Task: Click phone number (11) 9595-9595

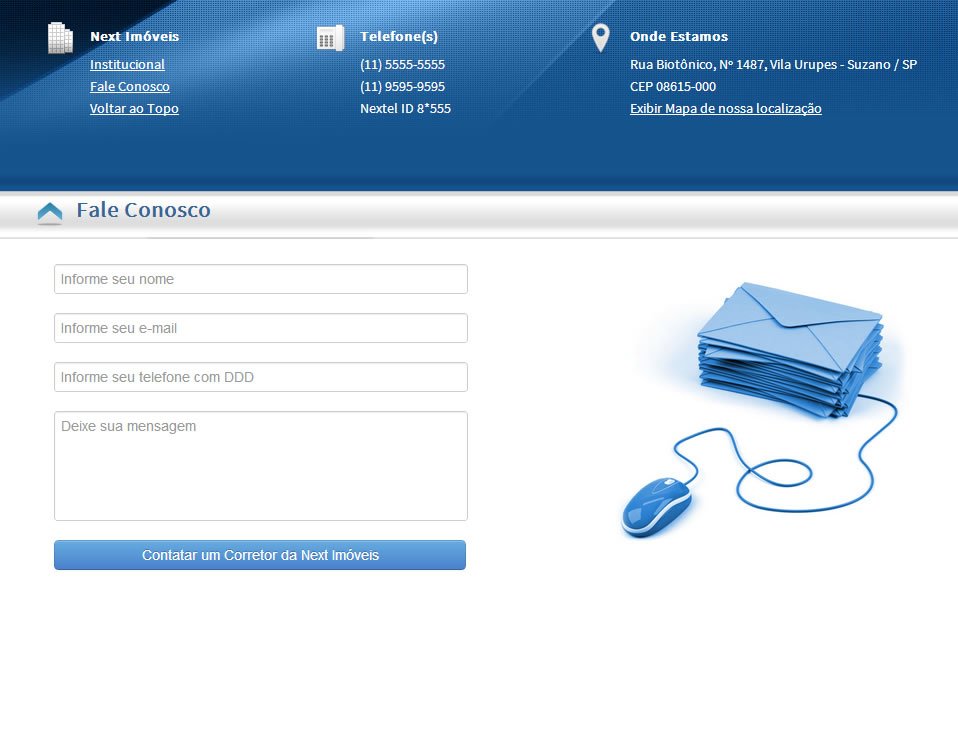Action: coord(402,86)
